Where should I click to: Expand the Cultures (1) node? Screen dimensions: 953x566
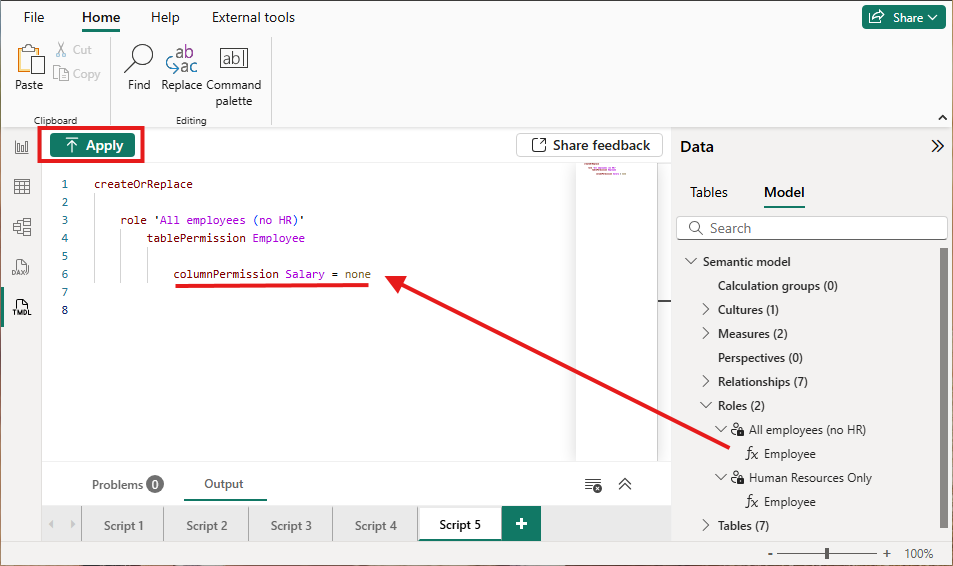(x=706, y=309)
